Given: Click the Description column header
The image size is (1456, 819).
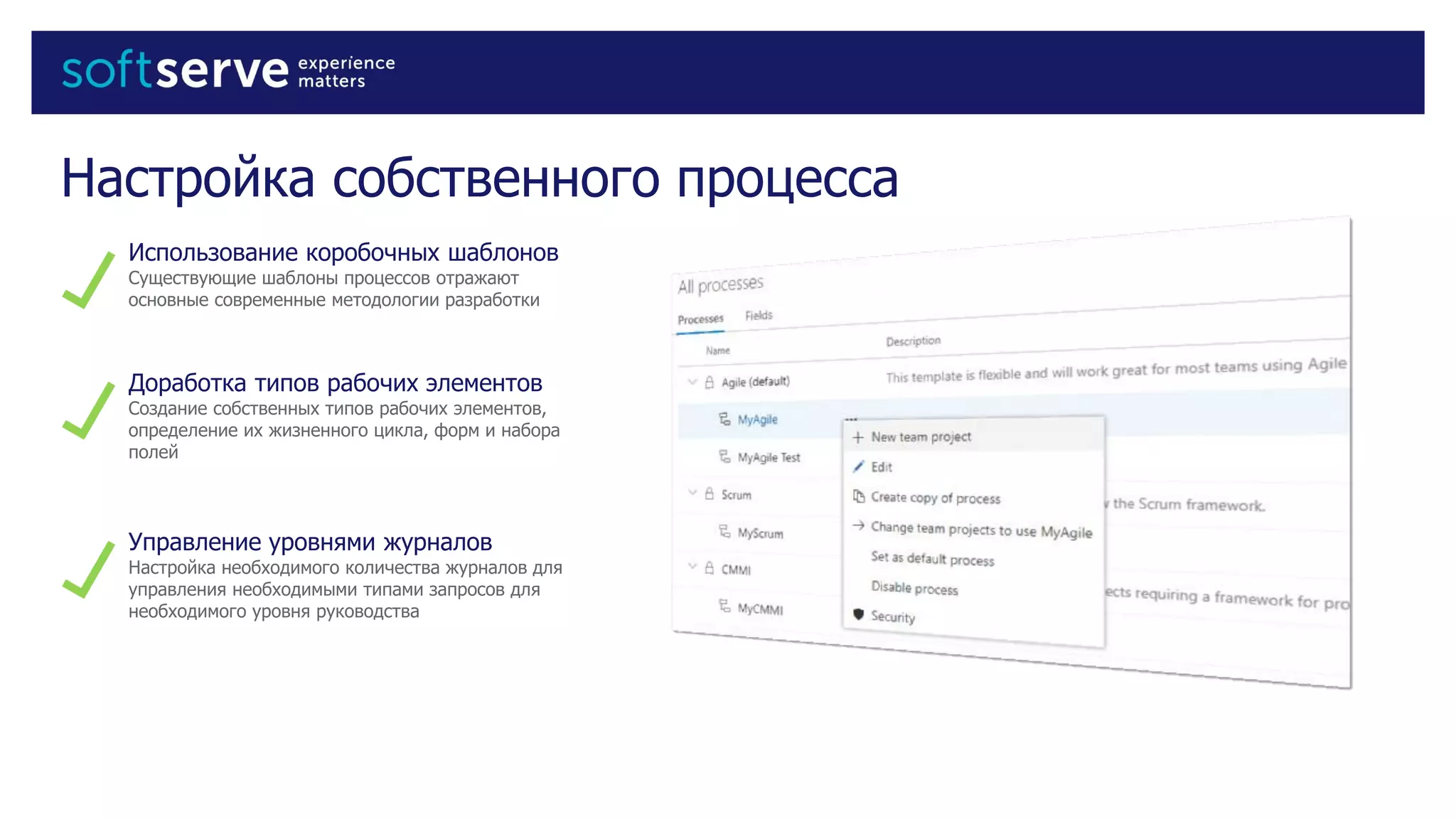Looking at the screenshot, I should (913, 341).
